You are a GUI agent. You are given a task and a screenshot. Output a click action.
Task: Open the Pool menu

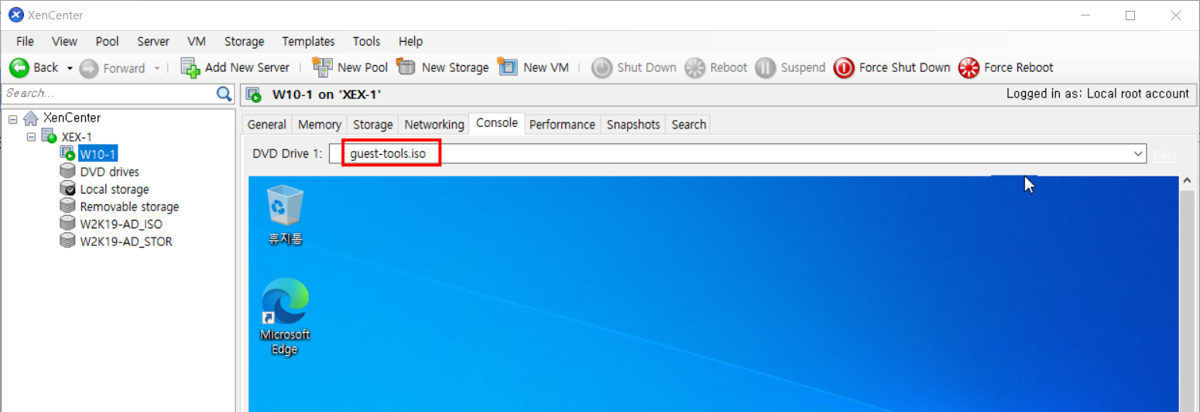(107, 41)
